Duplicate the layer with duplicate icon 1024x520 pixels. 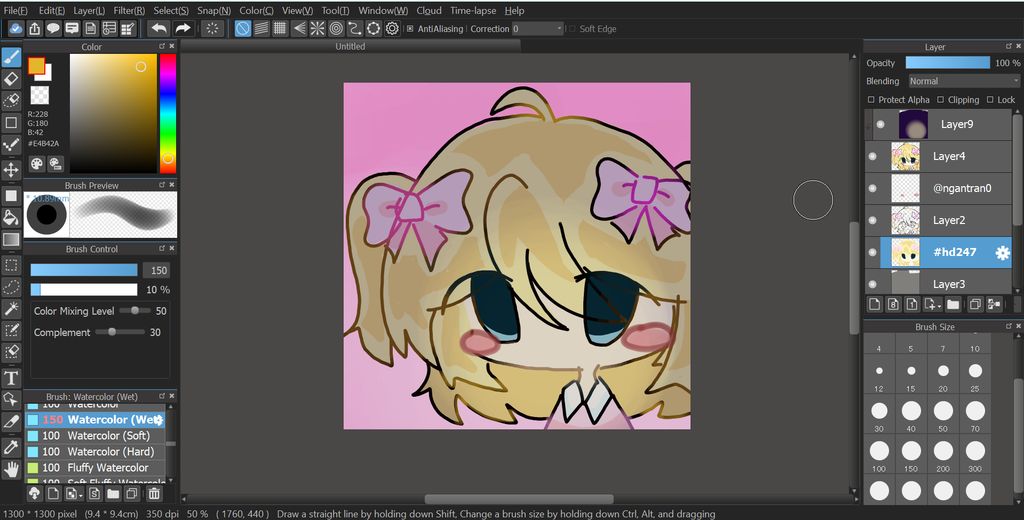[975, 304]
